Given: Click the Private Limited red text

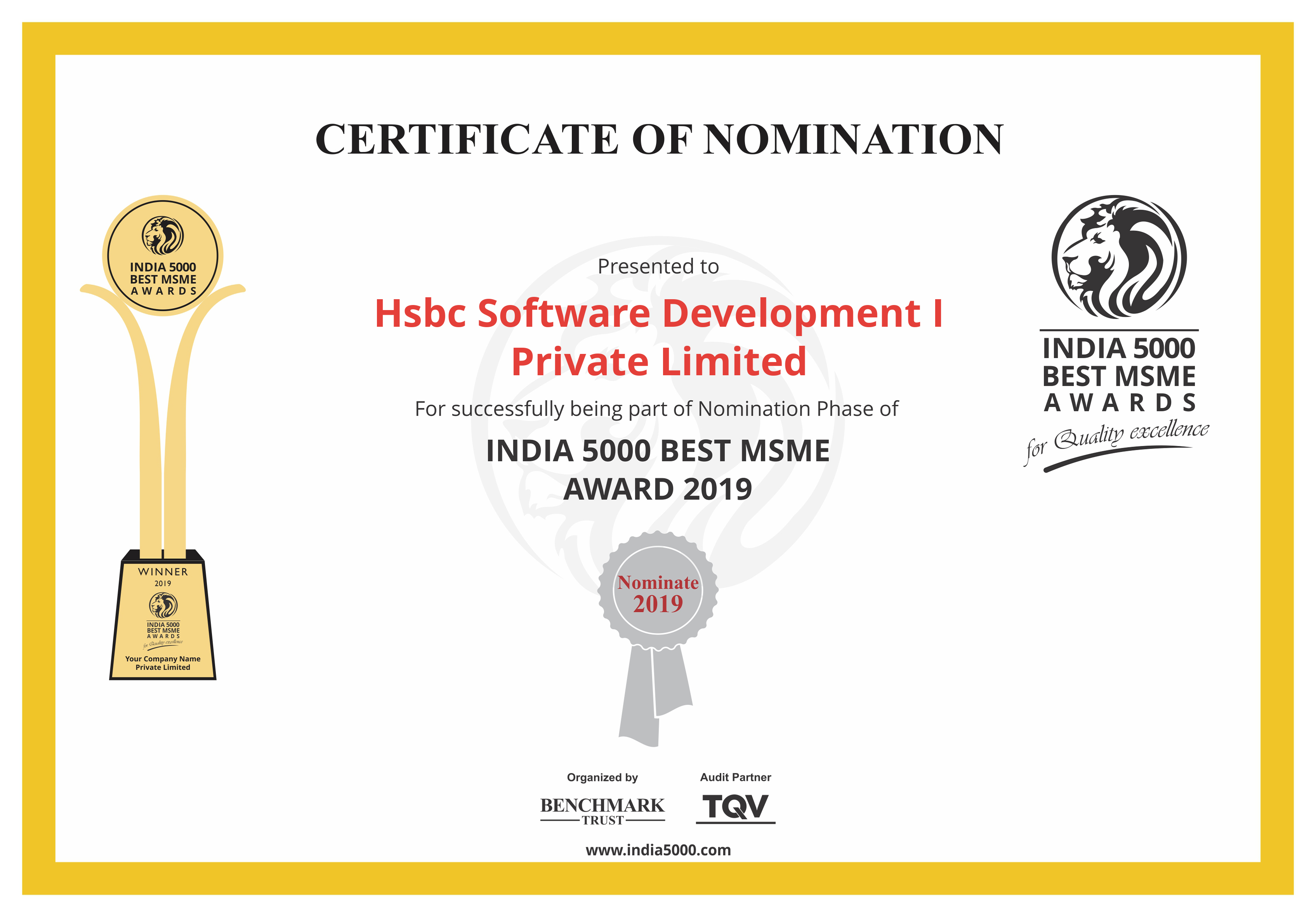Looking at the screenshot, I should pyautogui.click(x=658, y=362).
